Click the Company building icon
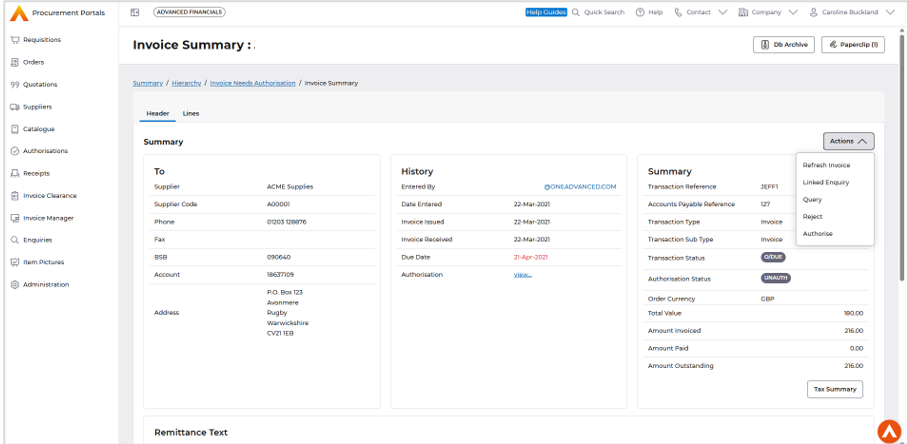 coord(743,12)
